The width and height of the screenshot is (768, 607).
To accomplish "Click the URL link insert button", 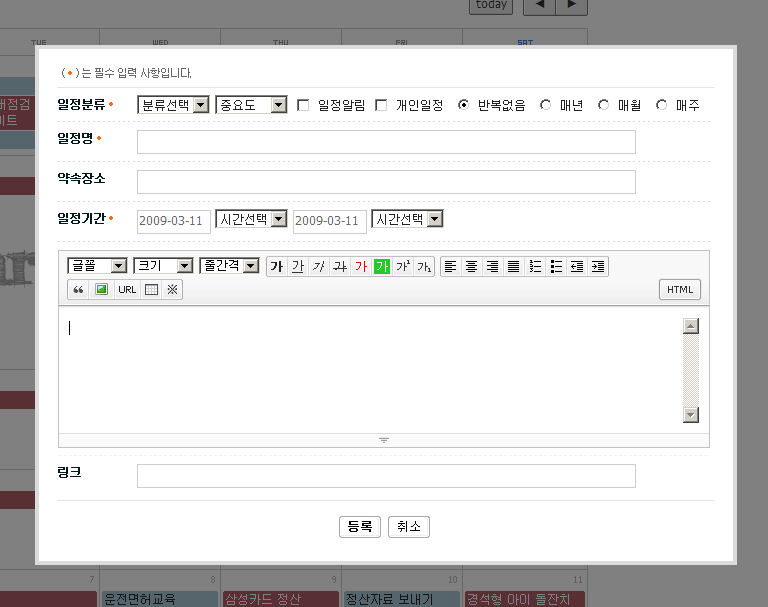I will click(x=127, y=290).
